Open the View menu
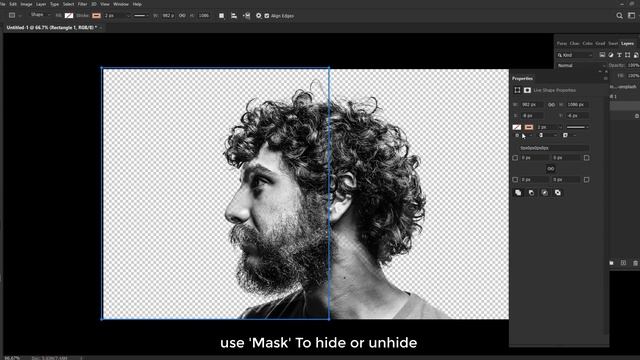 [105, 4]
